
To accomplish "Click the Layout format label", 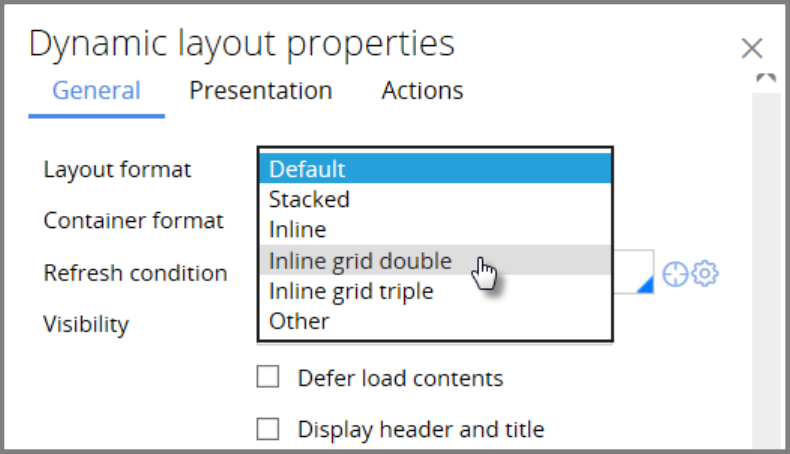I will tap(117, 169).
